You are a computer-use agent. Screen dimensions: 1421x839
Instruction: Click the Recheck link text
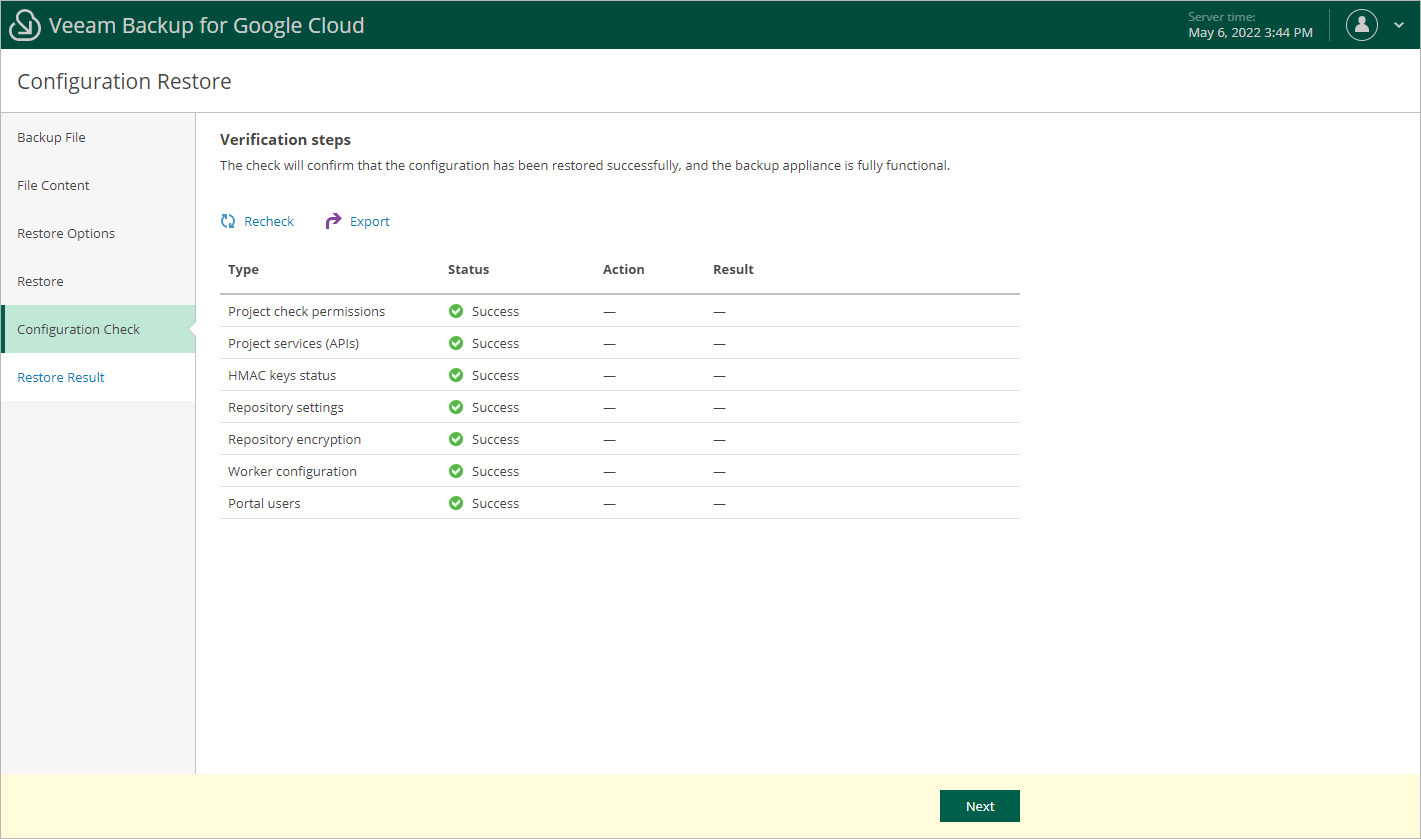point(269,221)
